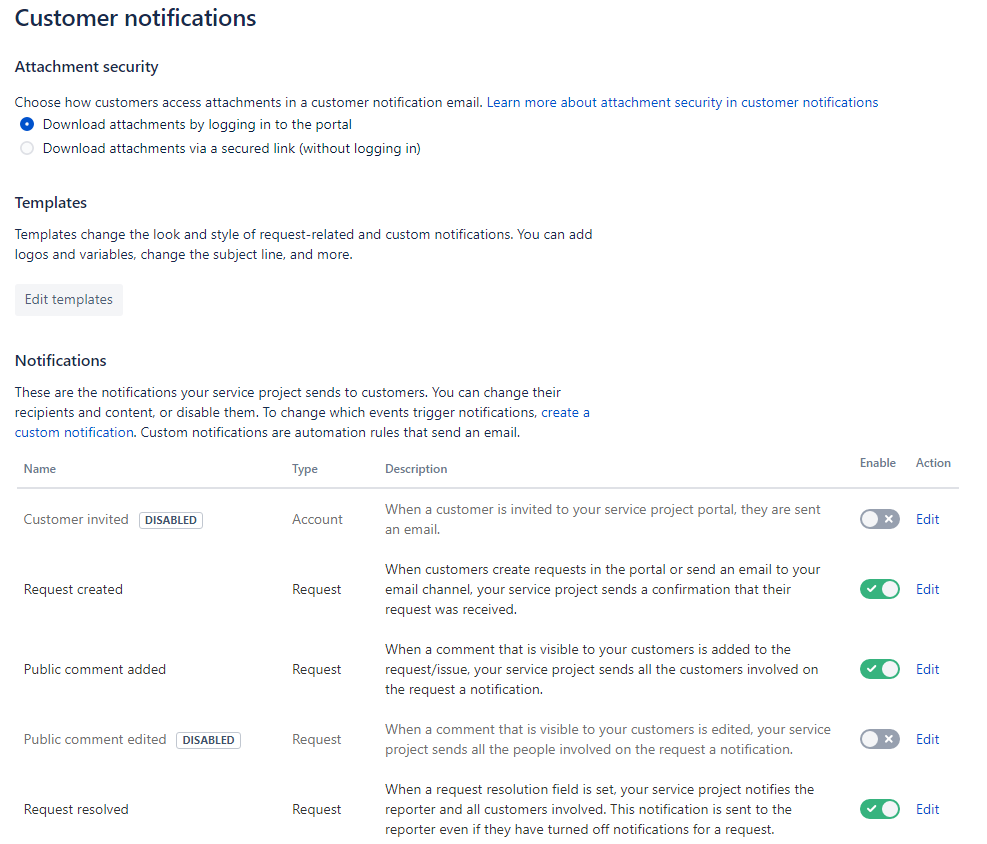Open attachment security learn more link
987x844 pixels.
tap(682, 102)
